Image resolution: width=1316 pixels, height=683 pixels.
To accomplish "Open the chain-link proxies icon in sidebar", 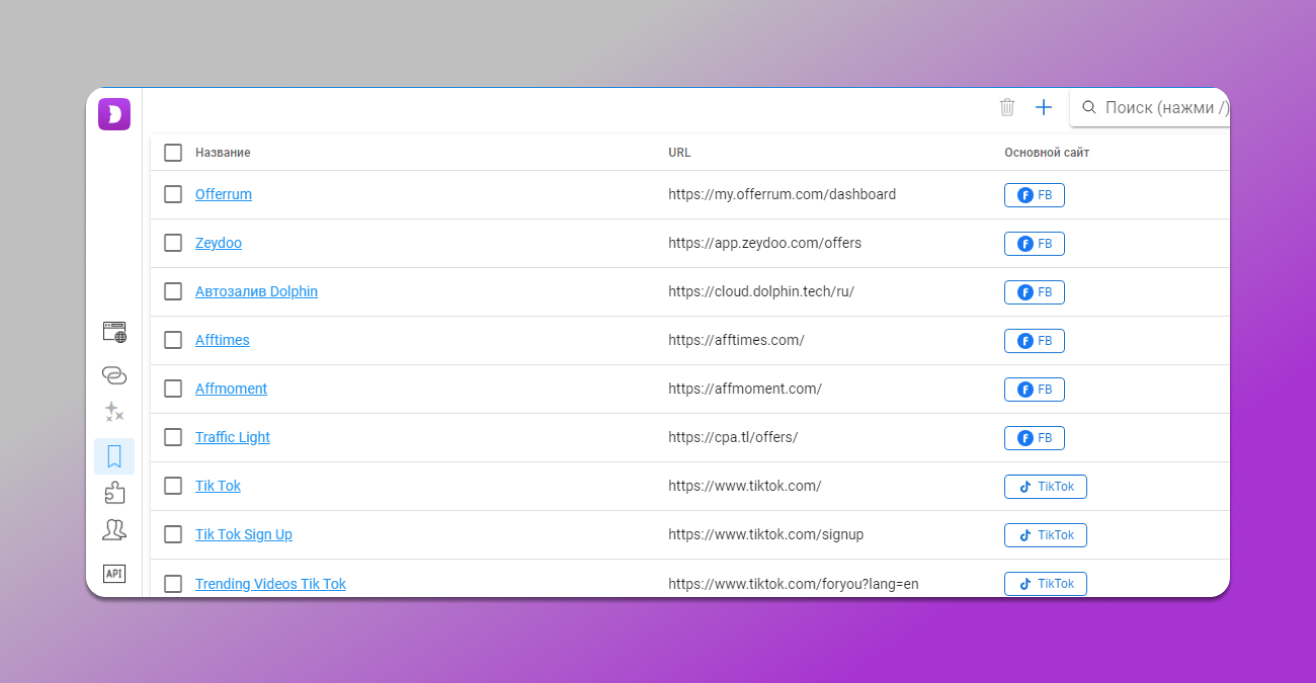I will point(114,375).
